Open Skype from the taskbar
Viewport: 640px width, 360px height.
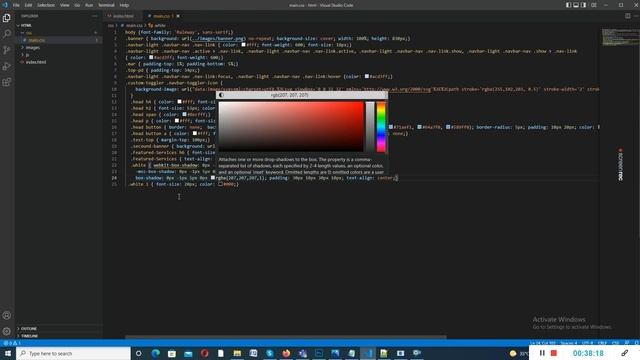pos(270,353)
